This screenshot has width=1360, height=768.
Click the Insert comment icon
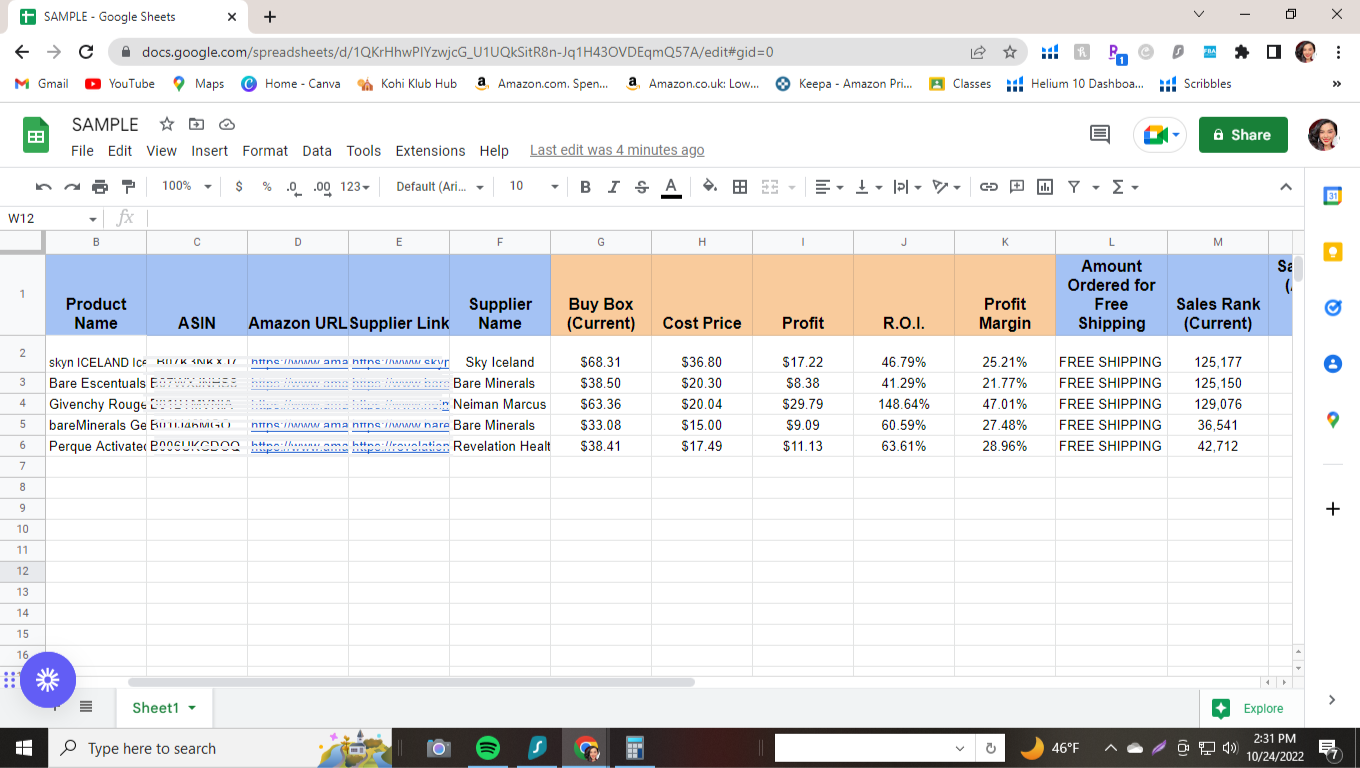click(x=1017, y=187)
